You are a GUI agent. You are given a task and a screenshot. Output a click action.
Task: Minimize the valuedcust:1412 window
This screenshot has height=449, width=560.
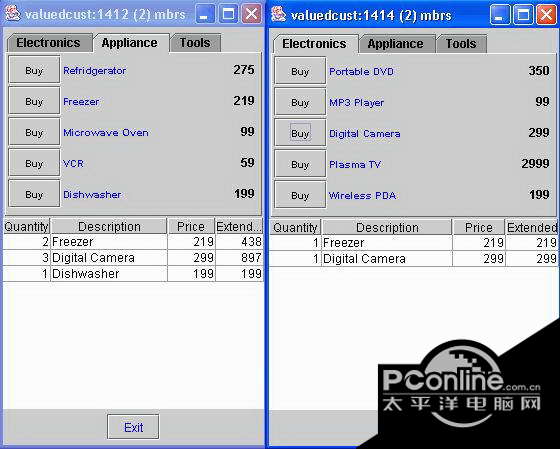pyautogui.click(x=205, y=14)
